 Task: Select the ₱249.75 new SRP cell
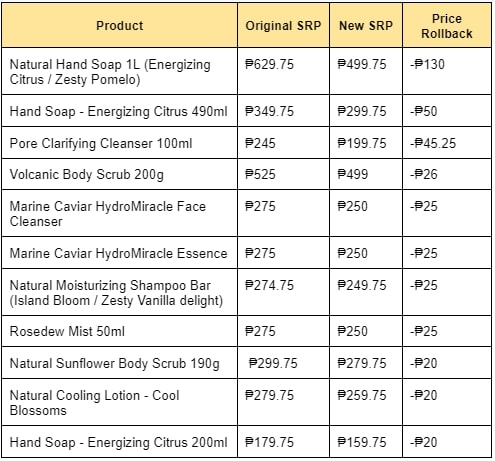pos(366,292)
